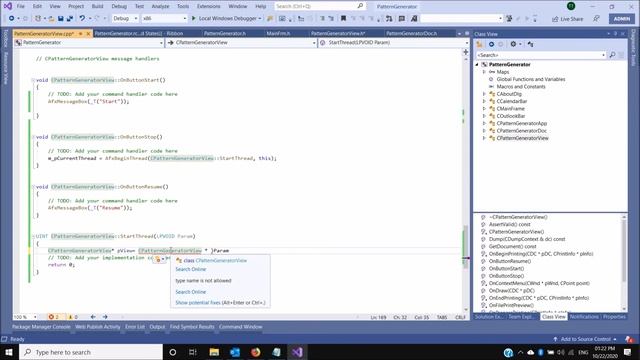Screen dimensions: 640x360
Task: Click the Send Feedback icon beside Live Share
Action: point(596,19)
